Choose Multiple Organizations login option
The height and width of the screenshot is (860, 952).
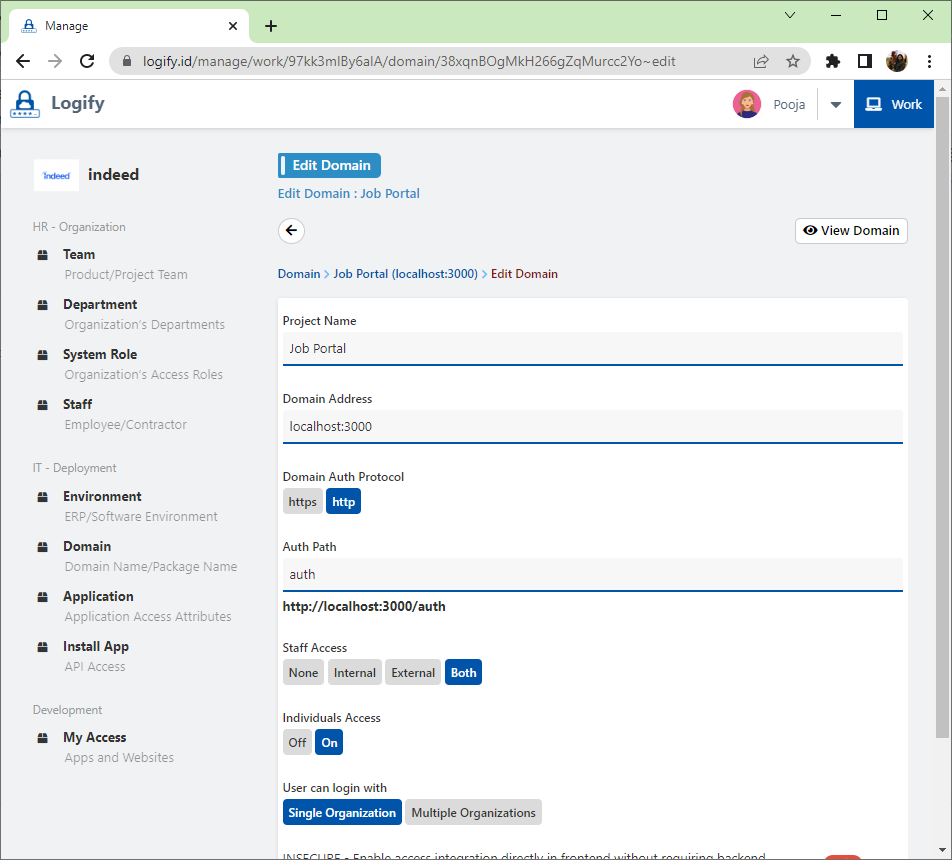(473, 813)
